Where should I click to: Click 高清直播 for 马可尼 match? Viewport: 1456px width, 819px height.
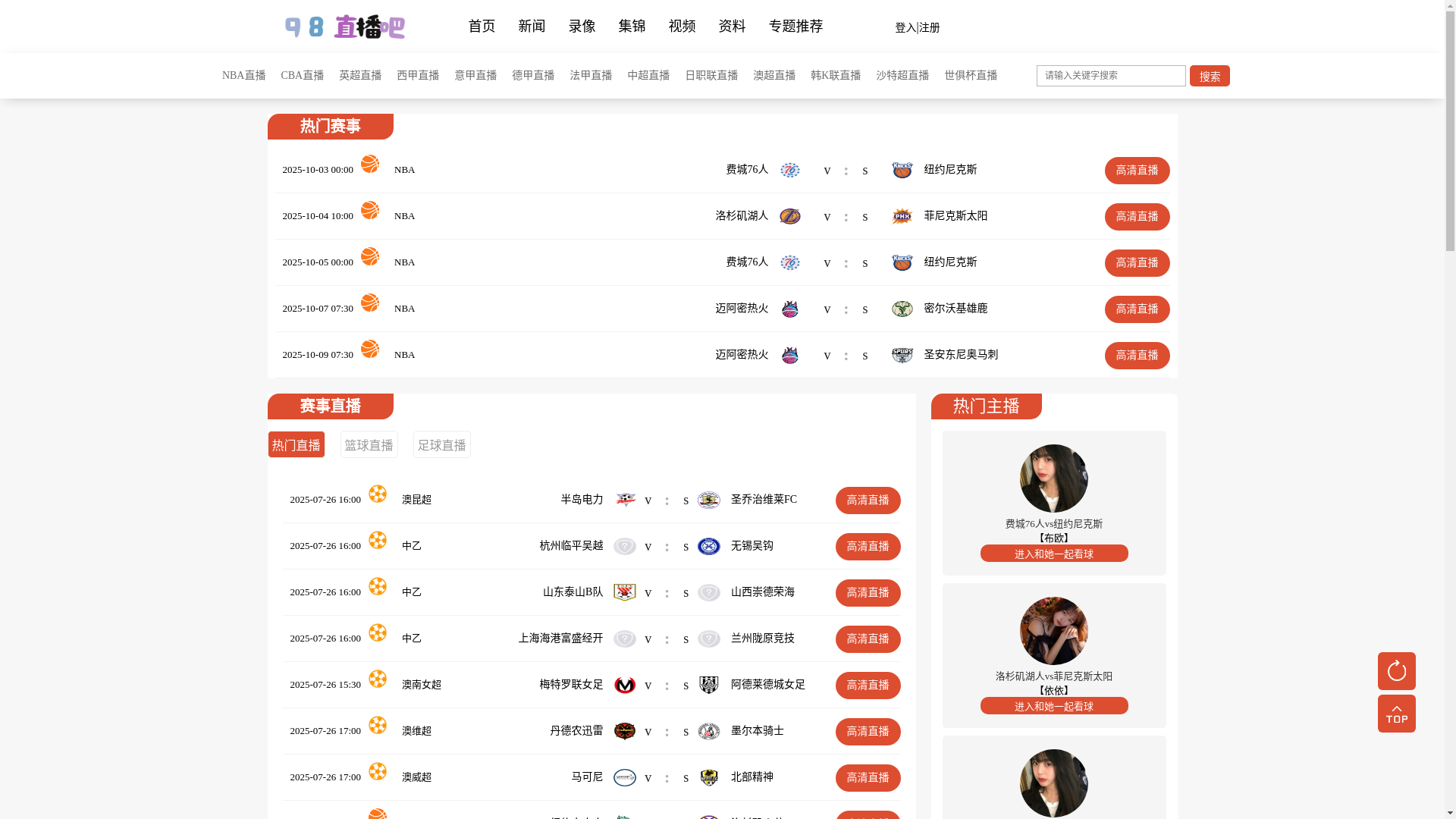tap(868, 778)
